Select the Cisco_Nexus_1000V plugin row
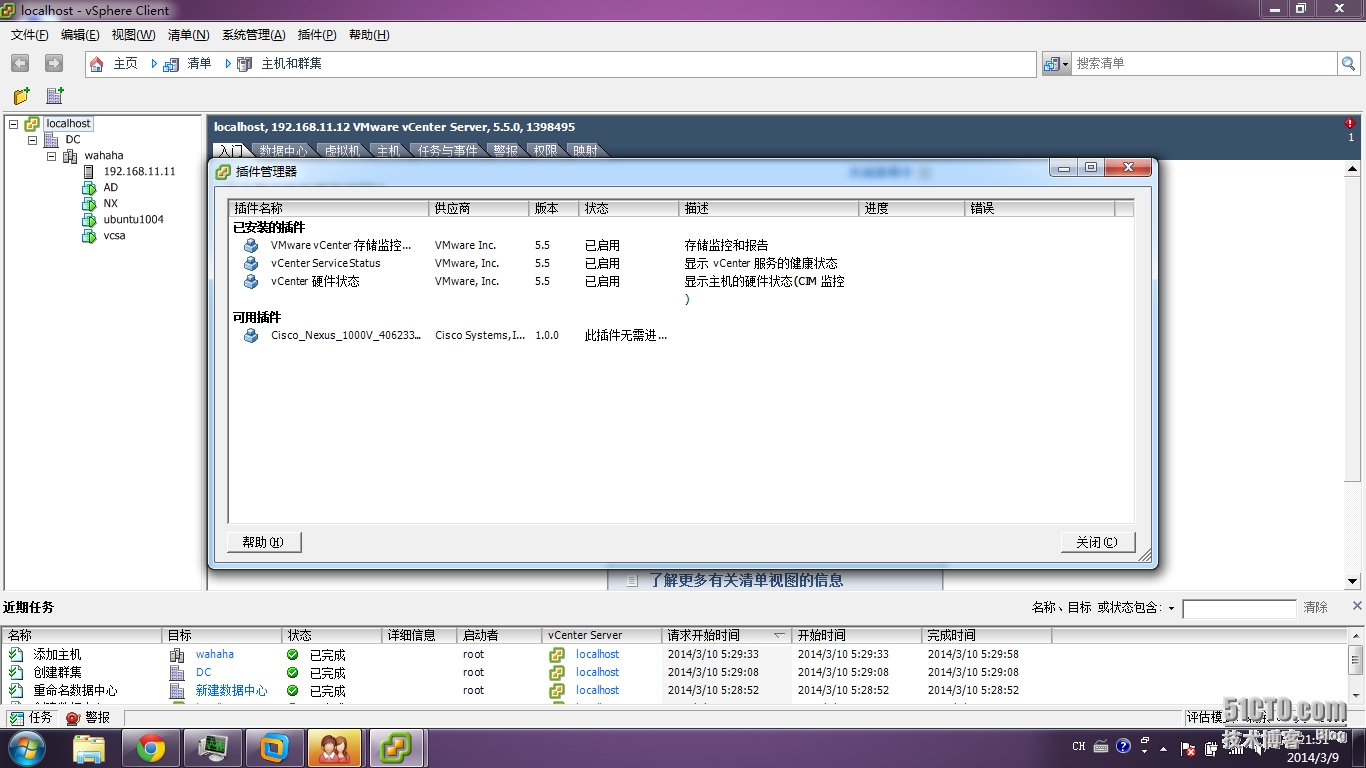The image size is (1366, 768). (680, 336)
